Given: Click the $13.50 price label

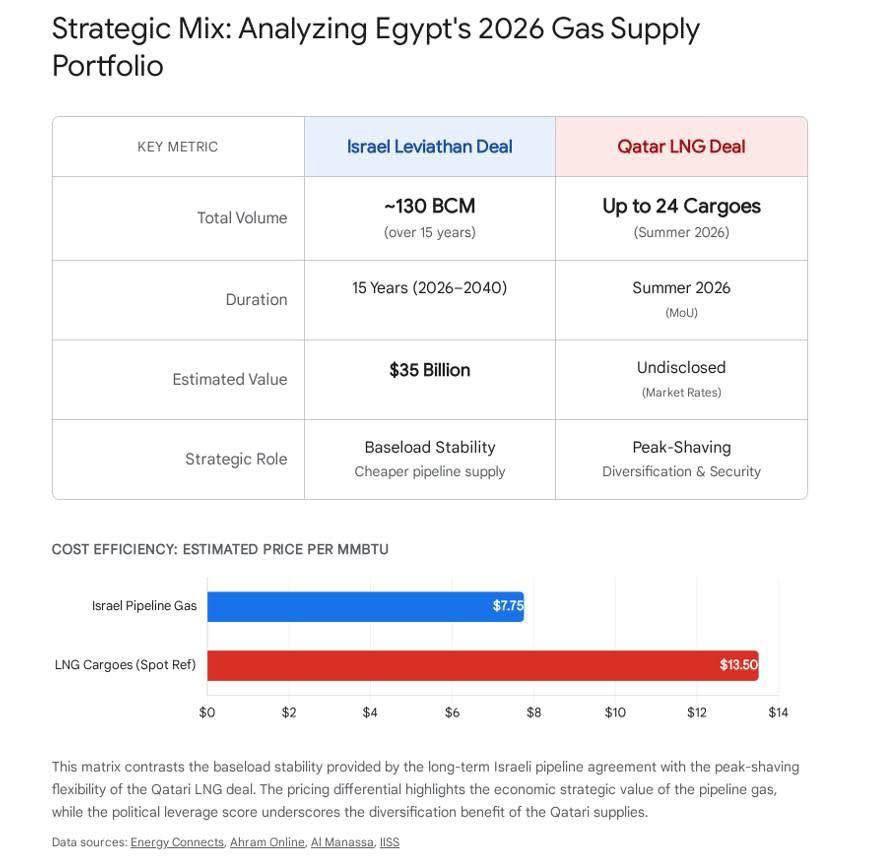Looking at the screenshot, I should pos(738,665).
